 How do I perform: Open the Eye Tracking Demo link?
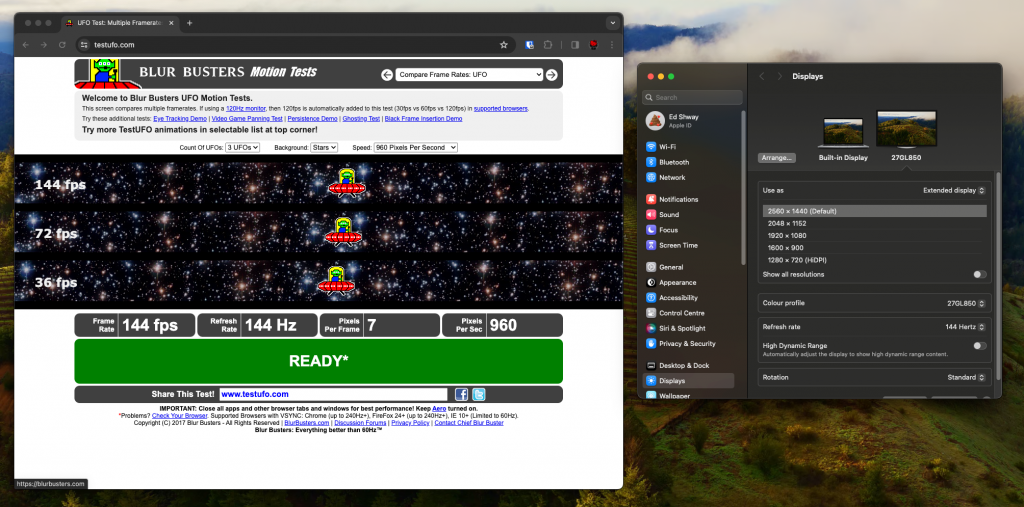pos(180,119)
